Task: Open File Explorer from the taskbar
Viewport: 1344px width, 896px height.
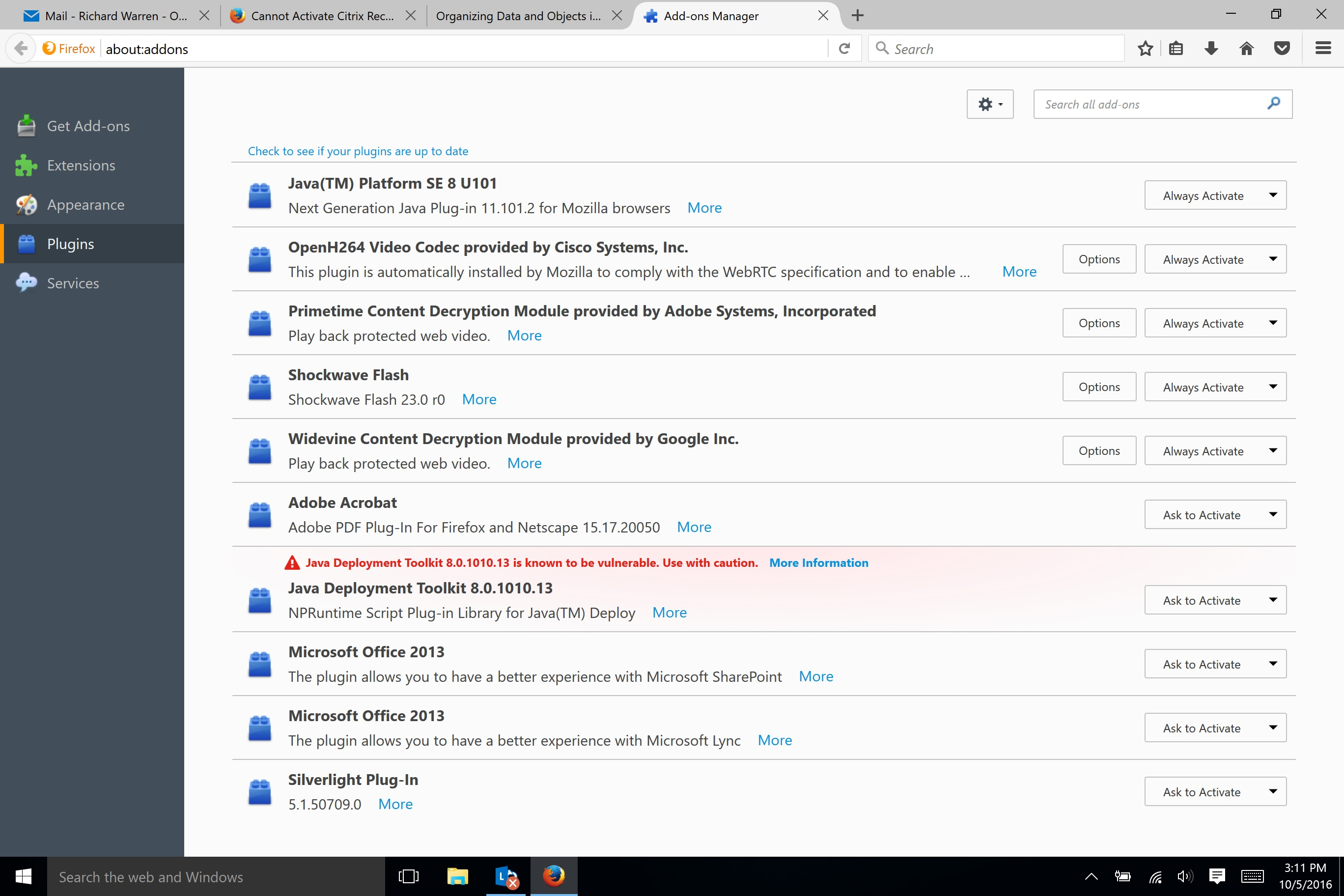Action: [x=457, y=876]
